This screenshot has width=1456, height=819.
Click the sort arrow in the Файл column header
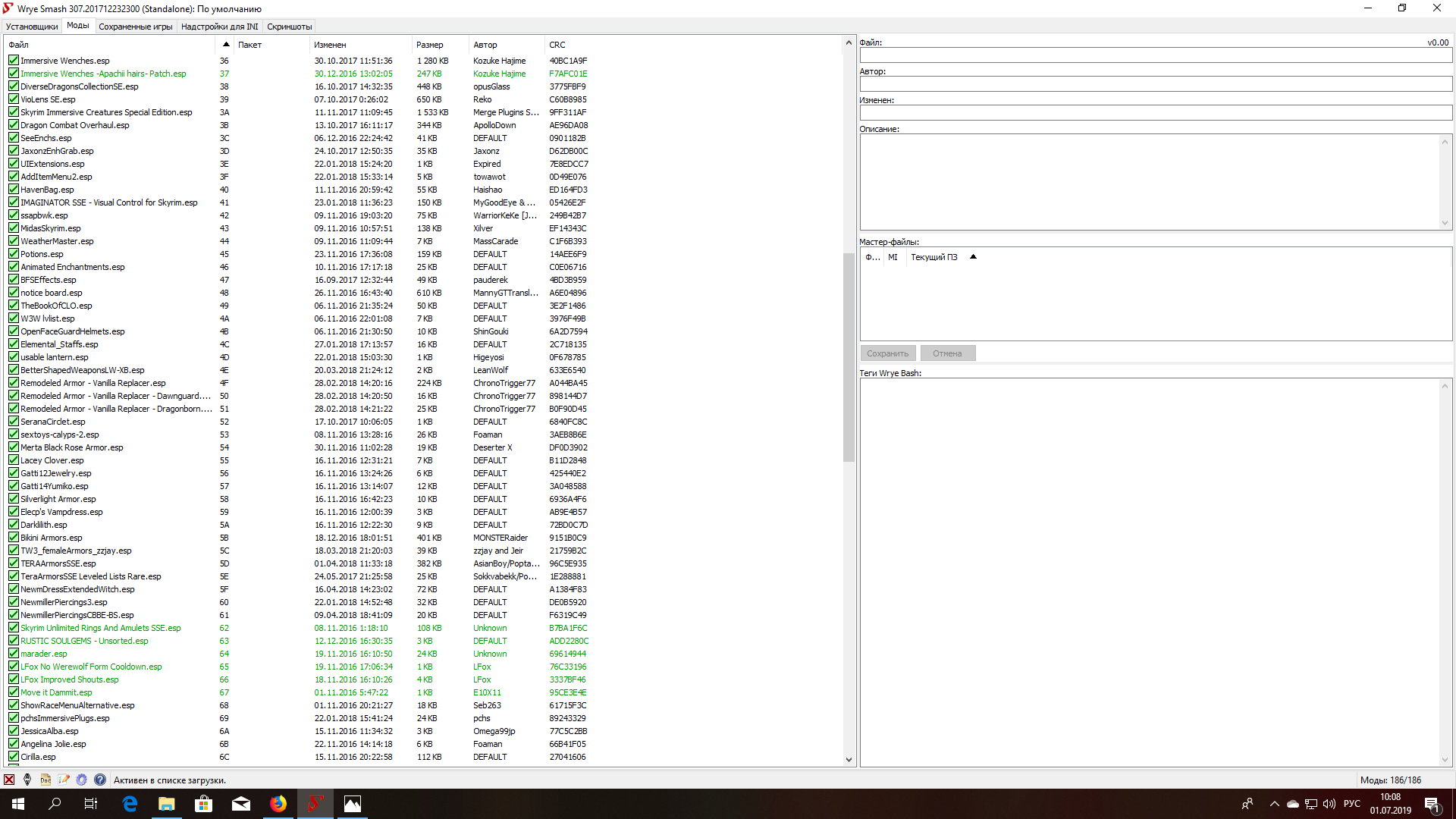point(226,44)
